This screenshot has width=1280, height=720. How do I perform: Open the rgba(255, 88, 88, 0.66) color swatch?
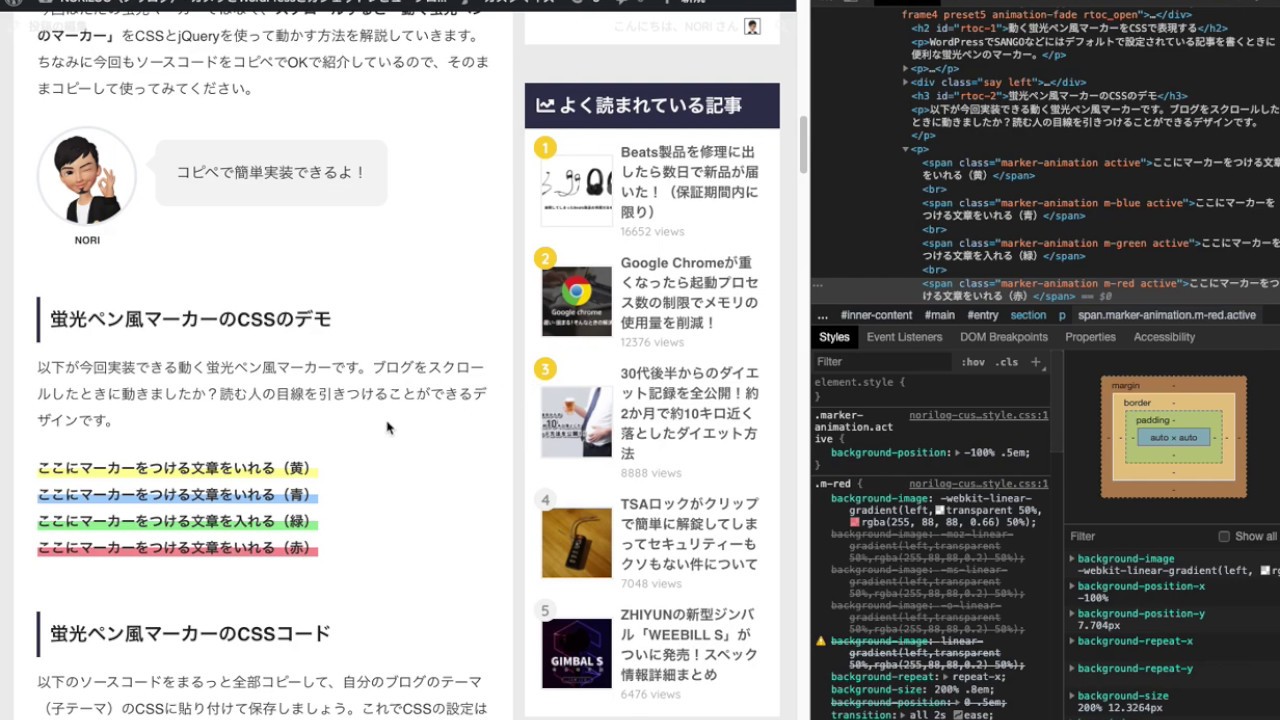[x=854, y=522]
